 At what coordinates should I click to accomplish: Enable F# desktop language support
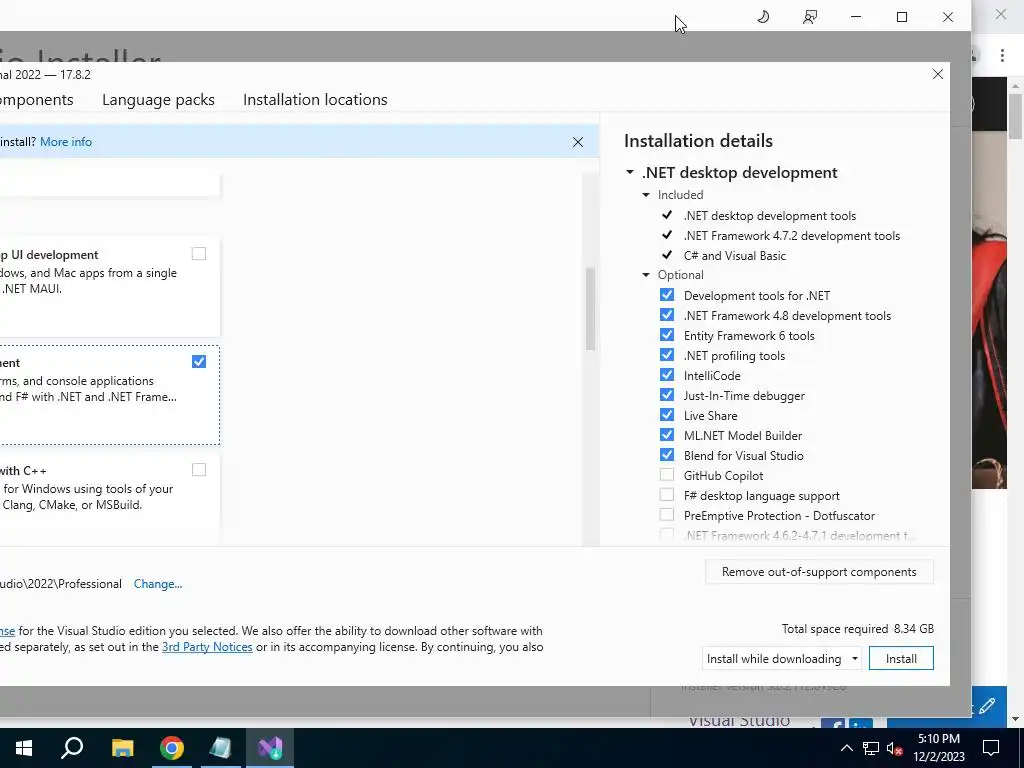(667, 495)
